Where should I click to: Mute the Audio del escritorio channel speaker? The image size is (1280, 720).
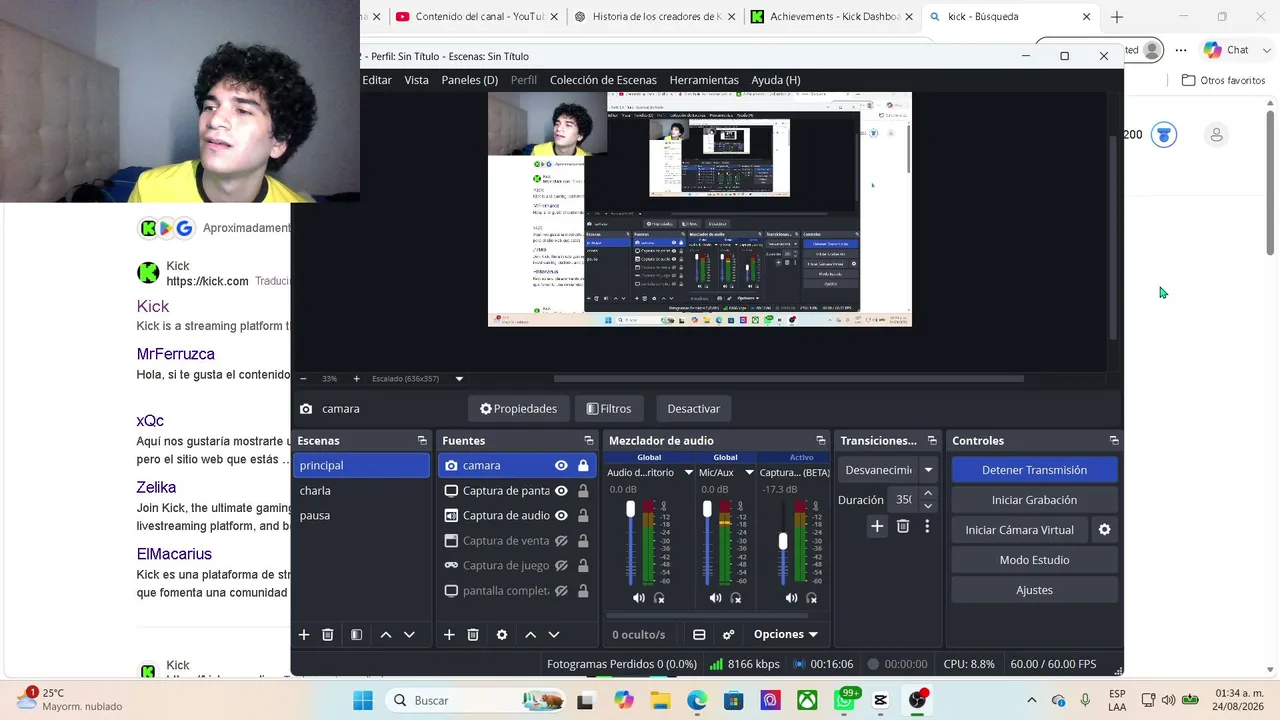pos(639,598)
